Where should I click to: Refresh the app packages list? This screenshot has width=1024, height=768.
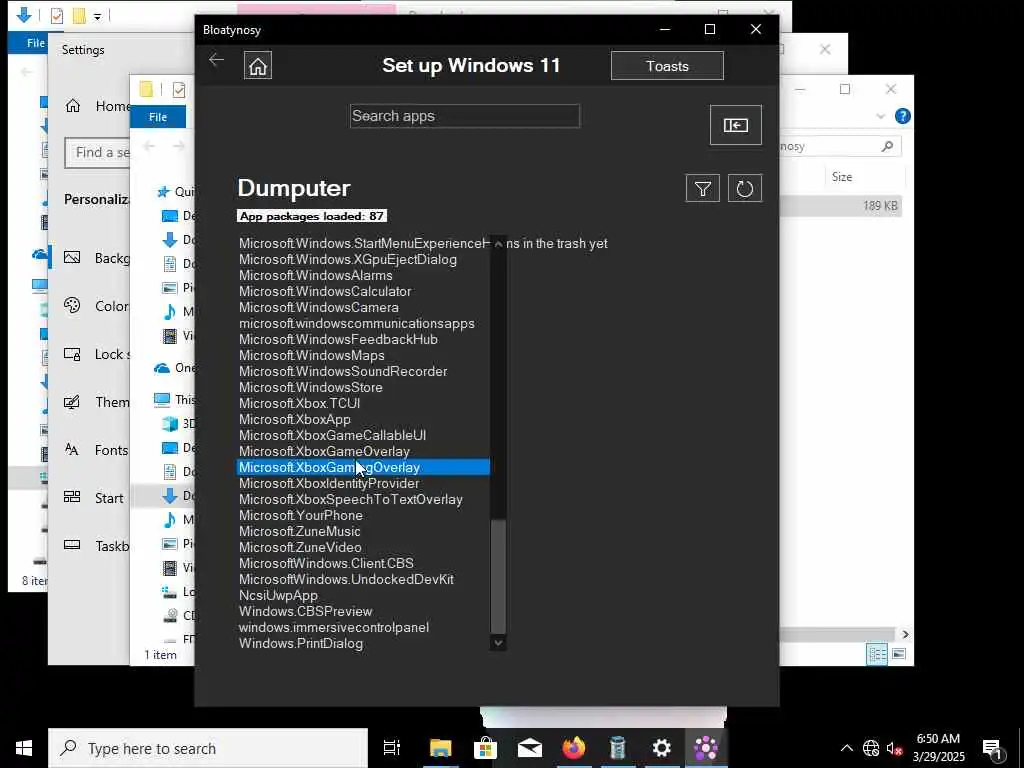coord(744,189)
